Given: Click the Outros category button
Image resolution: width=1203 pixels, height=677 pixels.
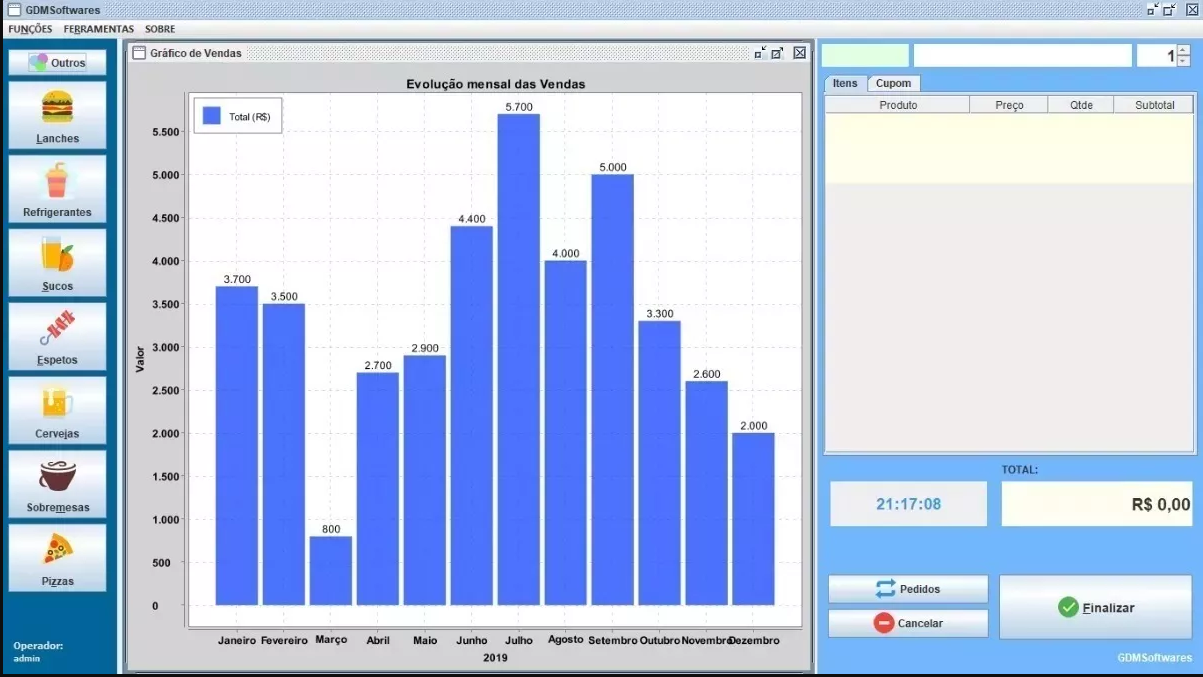Looking at the screenshot, I should [x=58, y=63].
